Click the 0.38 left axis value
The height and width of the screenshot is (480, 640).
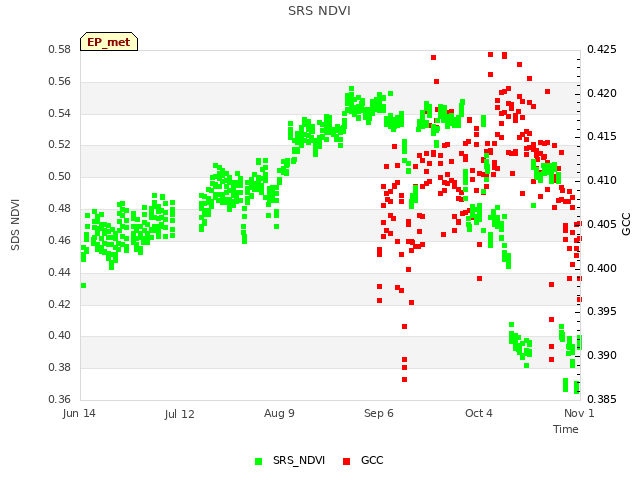tap(60, 367)
